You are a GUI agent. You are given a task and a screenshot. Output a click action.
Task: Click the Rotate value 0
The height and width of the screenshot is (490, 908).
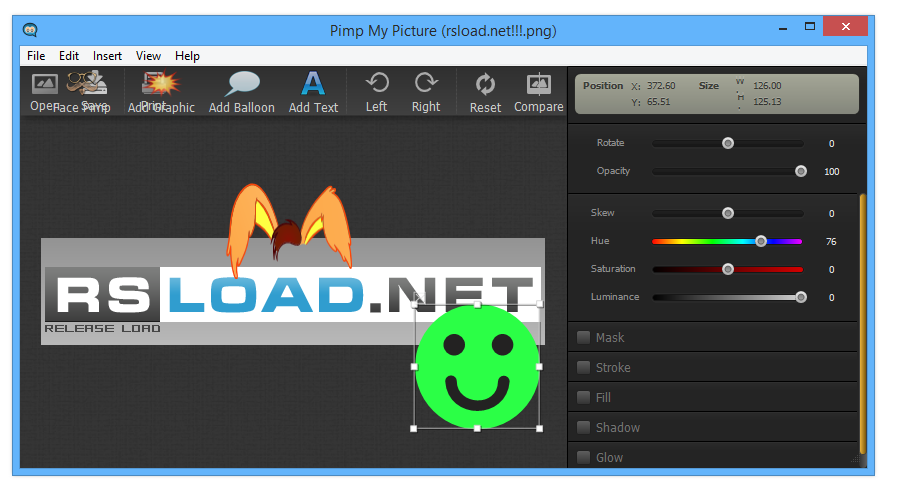832,144
